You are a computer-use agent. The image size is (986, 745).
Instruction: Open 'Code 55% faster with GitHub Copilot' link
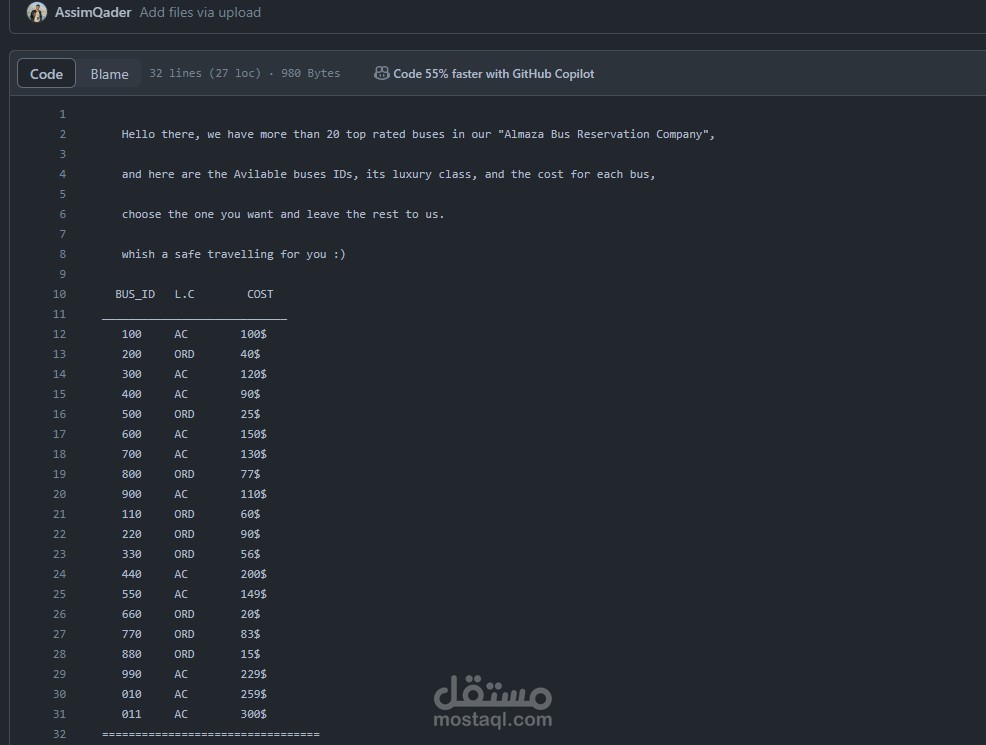click(494, 74)
